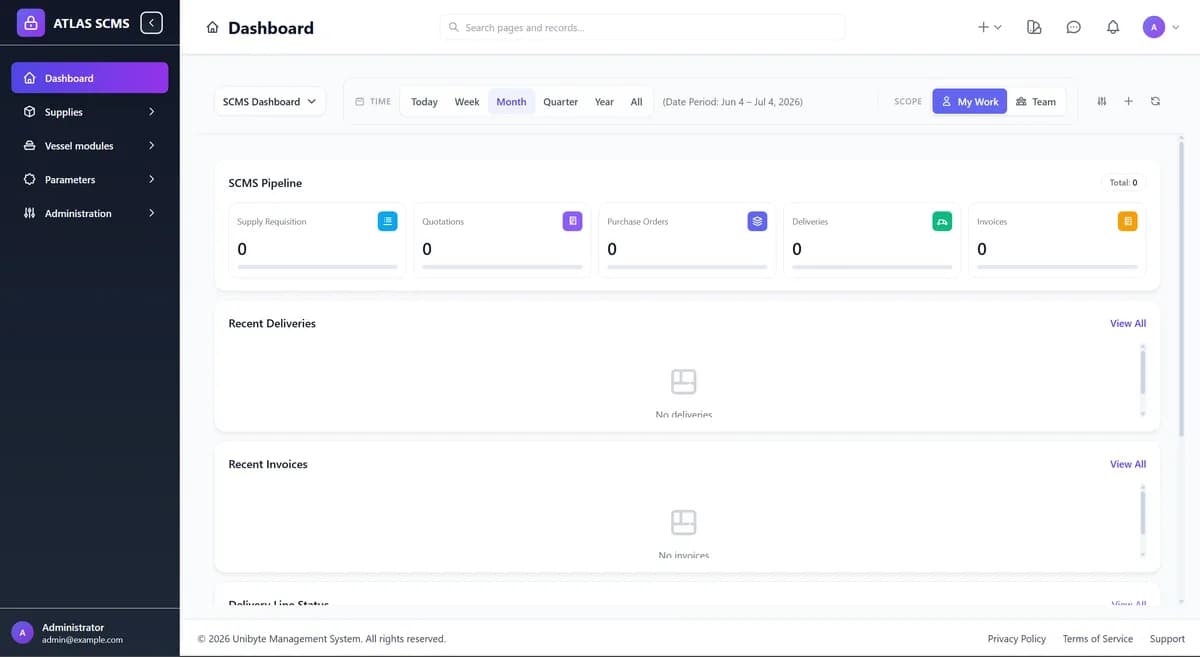Set time range to Week

point(467,101)
